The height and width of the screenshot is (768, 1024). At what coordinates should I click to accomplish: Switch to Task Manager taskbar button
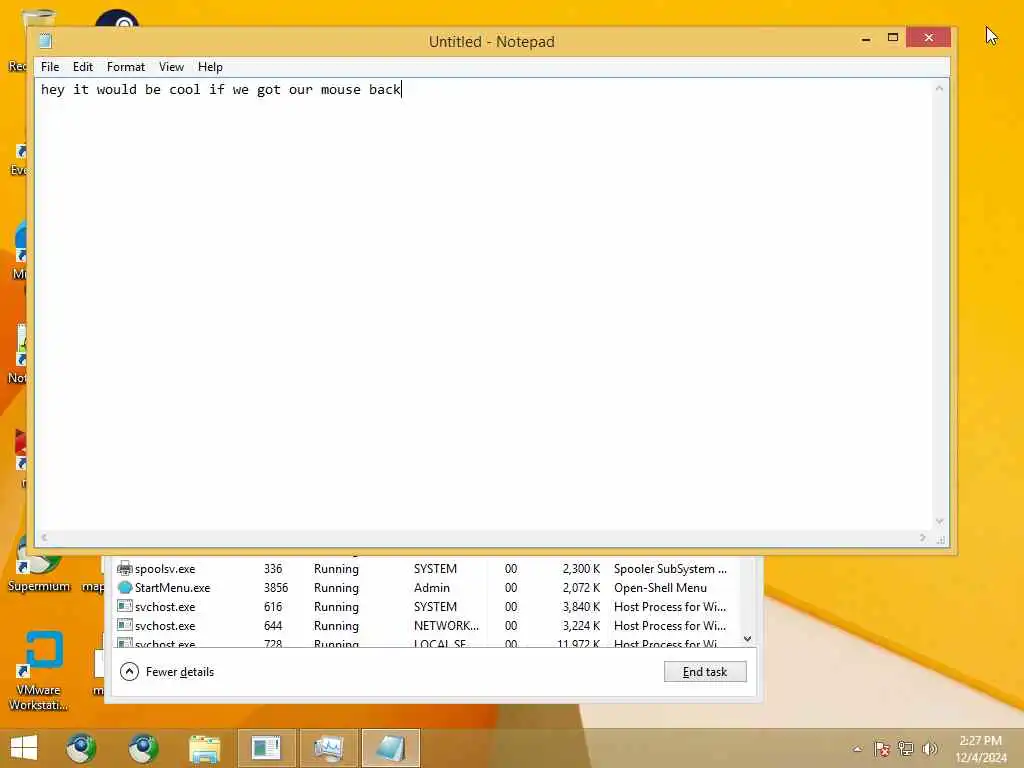point(328,748)
